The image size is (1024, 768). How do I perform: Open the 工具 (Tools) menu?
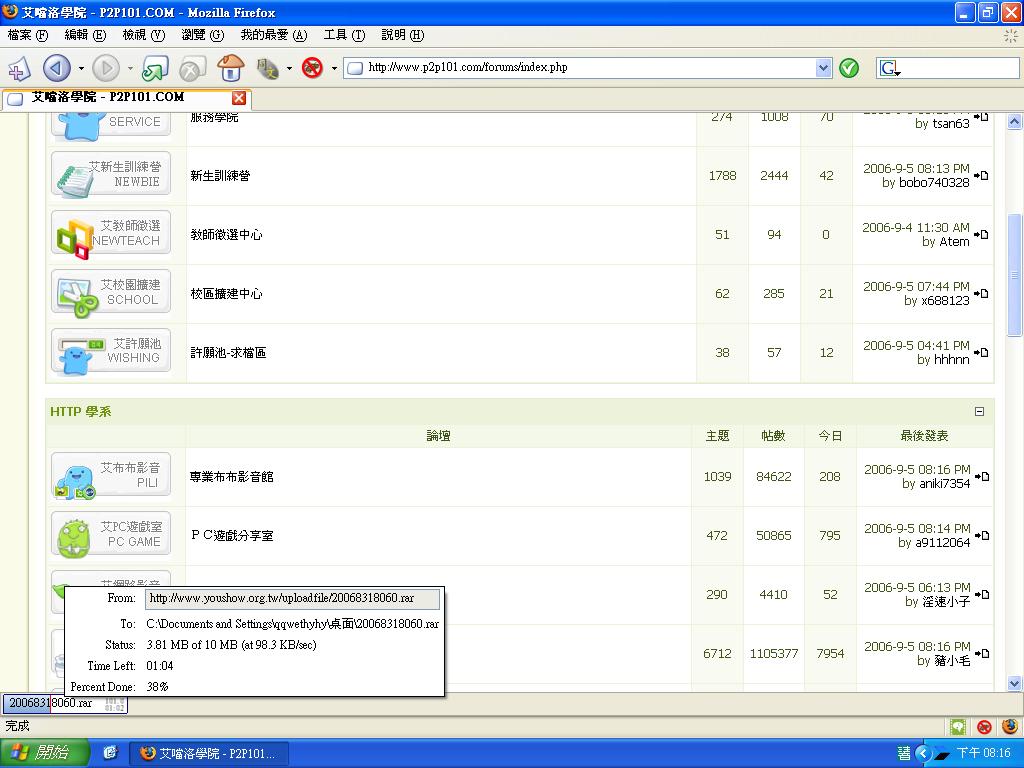tap(343, 35)
